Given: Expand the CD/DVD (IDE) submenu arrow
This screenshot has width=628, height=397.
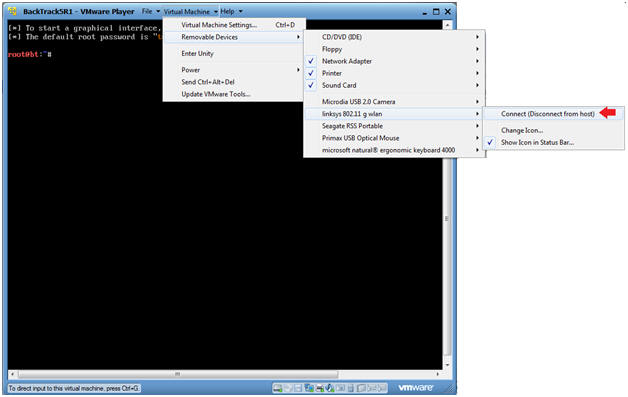Looking at the screenshot, I should coord(477,37).
